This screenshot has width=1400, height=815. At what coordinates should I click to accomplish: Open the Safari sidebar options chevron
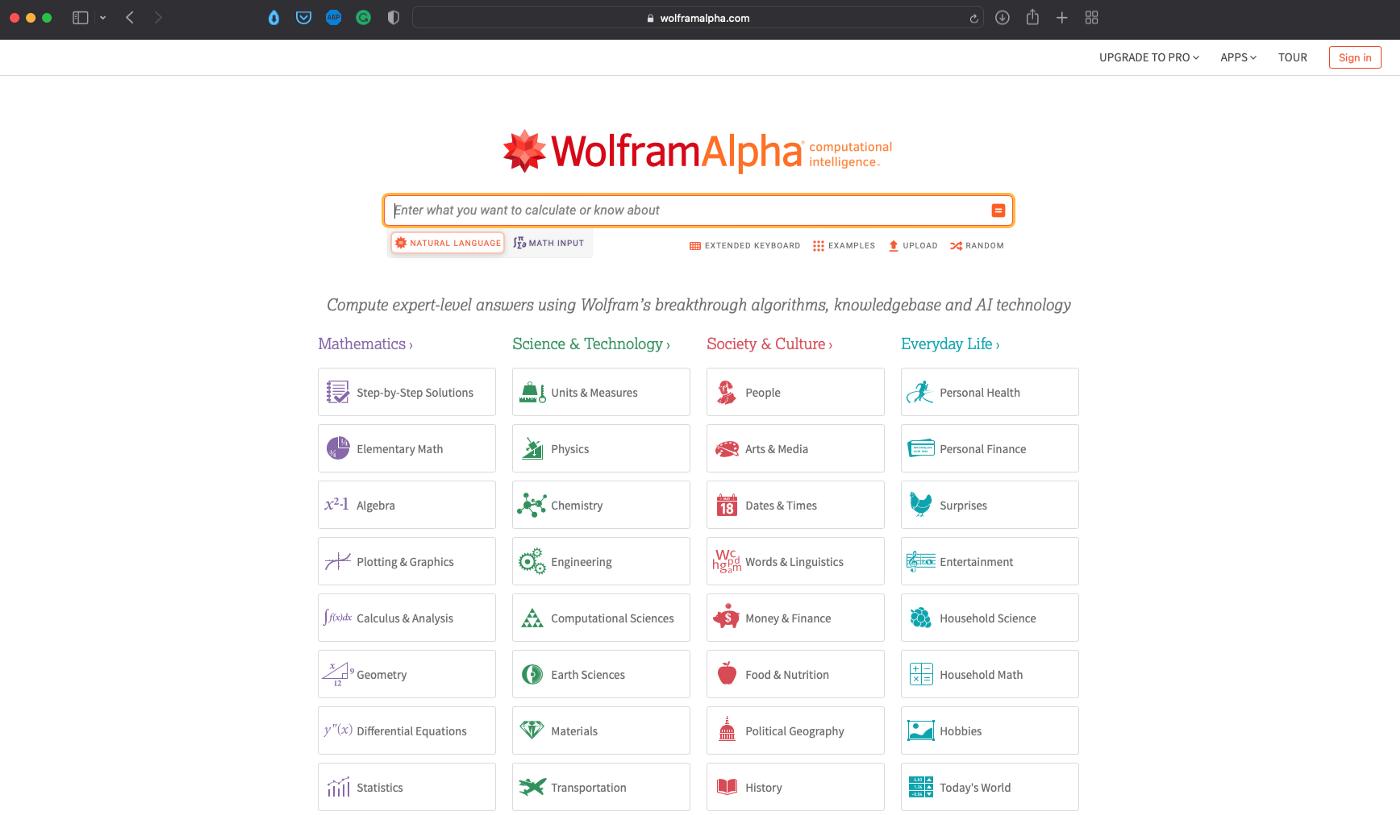click(x=103, y=18)
